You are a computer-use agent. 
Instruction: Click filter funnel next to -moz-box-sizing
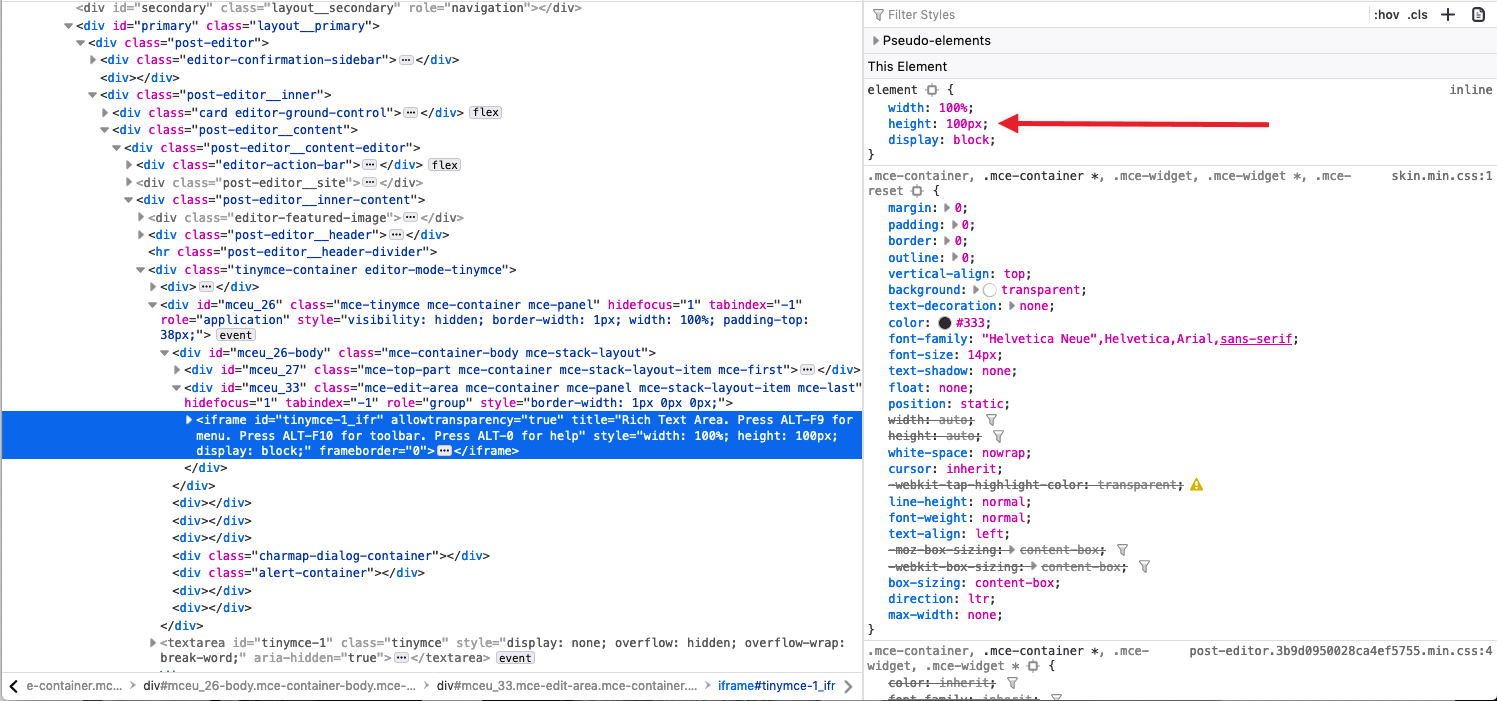click(x=1122, y=550)
